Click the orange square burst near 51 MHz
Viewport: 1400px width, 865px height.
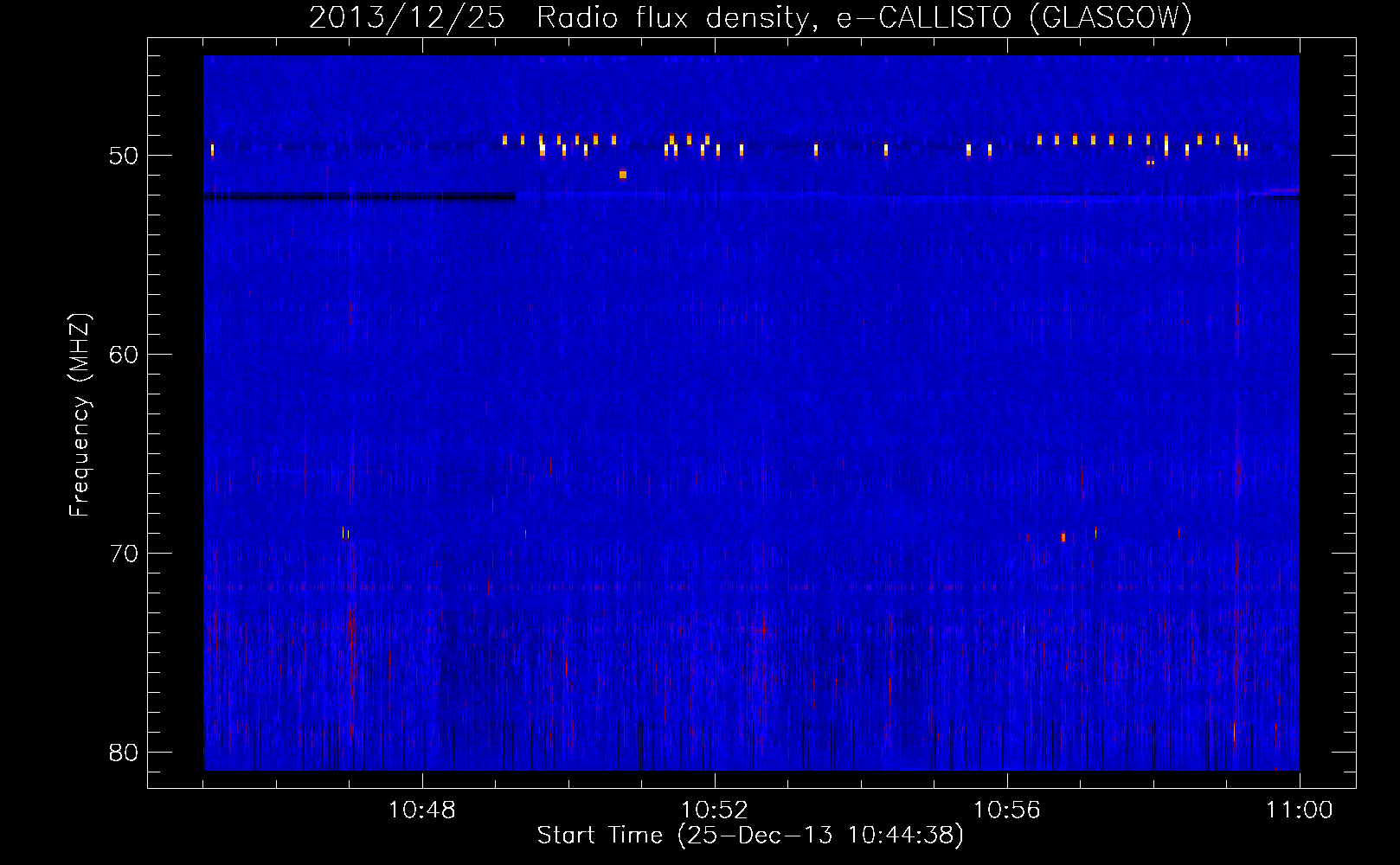623,175
